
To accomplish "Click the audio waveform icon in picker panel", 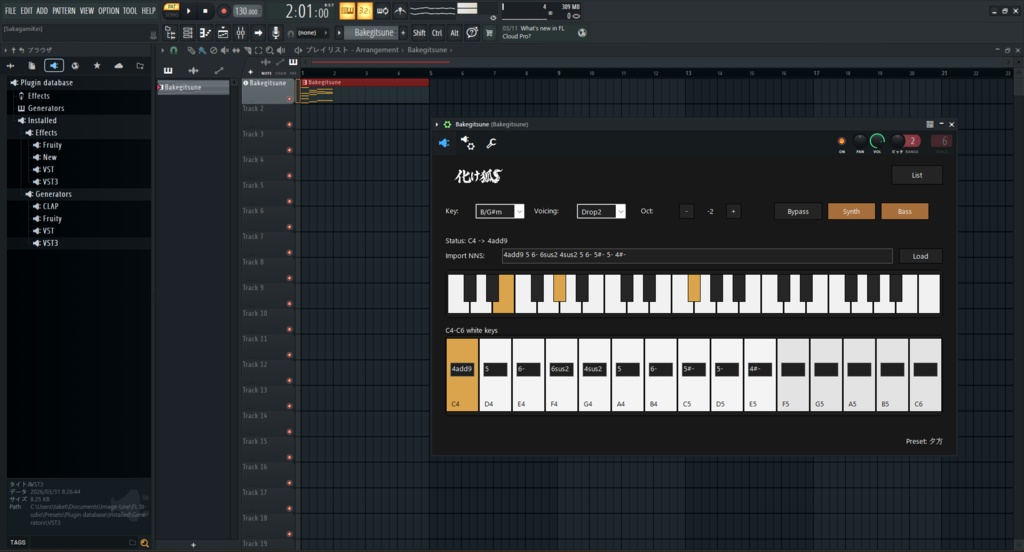I will (193, 70).
